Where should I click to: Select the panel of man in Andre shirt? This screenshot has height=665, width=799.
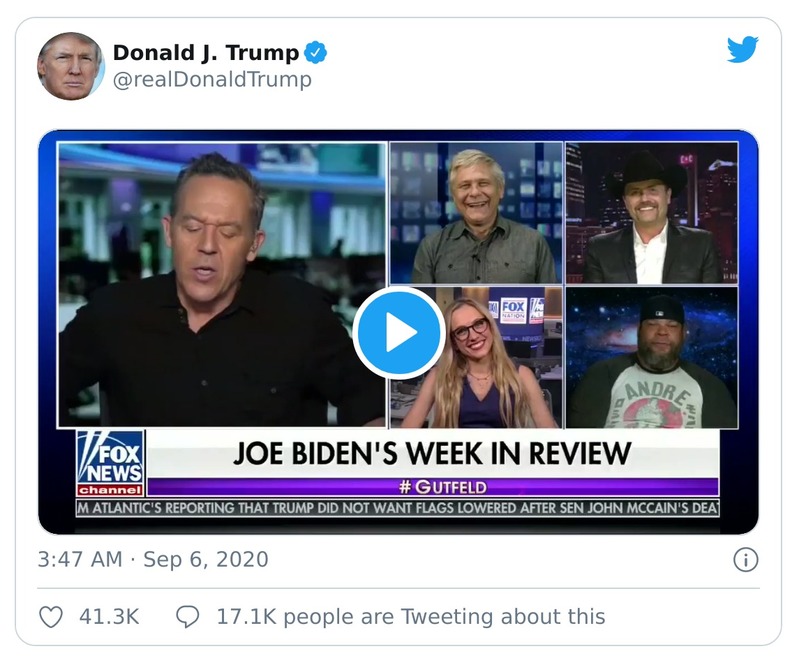pyautogui.click(x=651, y=358)
